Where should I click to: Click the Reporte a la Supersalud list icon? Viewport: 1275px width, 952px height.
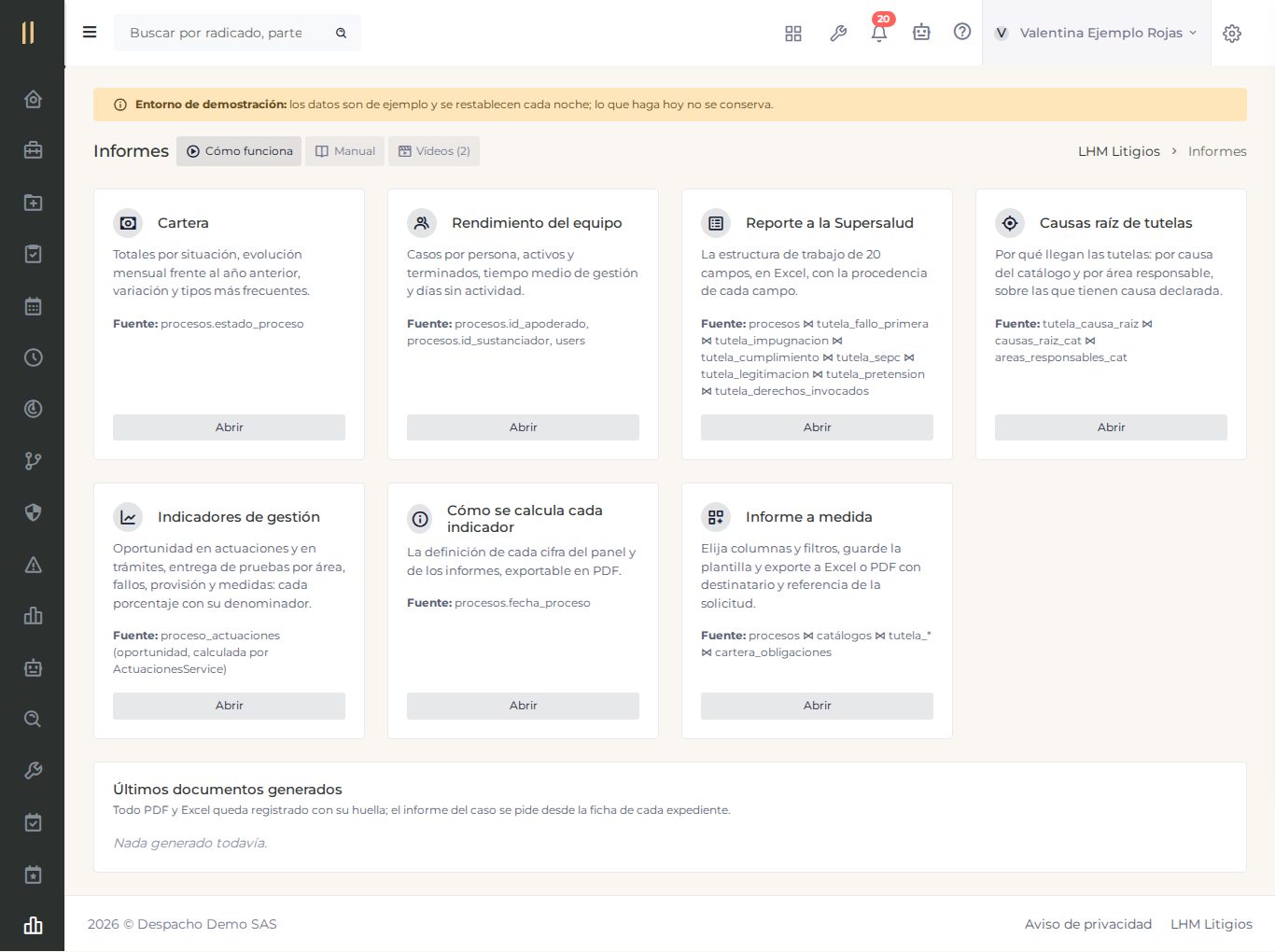coord(716,223)
